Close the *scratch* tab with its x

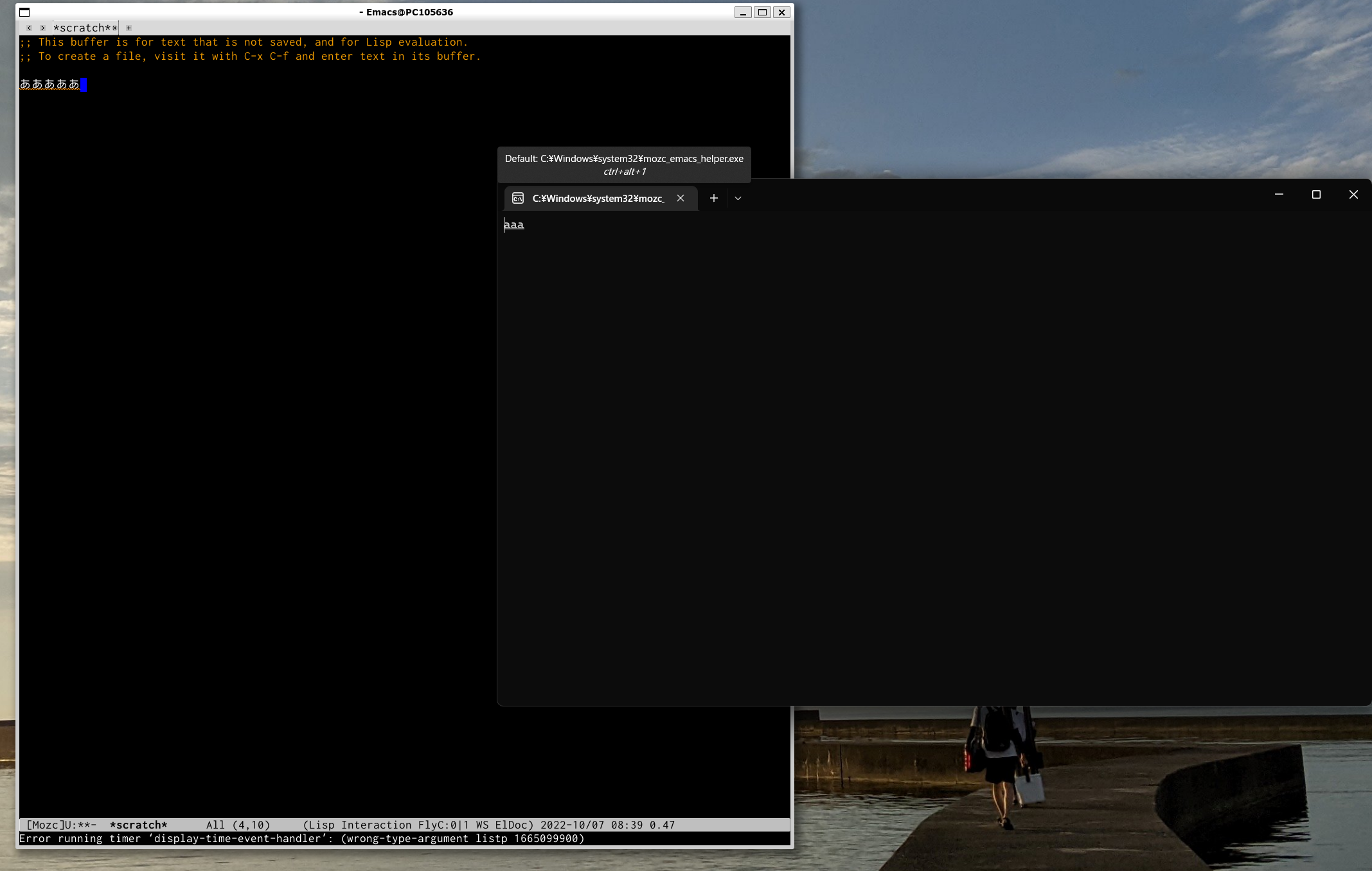[113, 28]
